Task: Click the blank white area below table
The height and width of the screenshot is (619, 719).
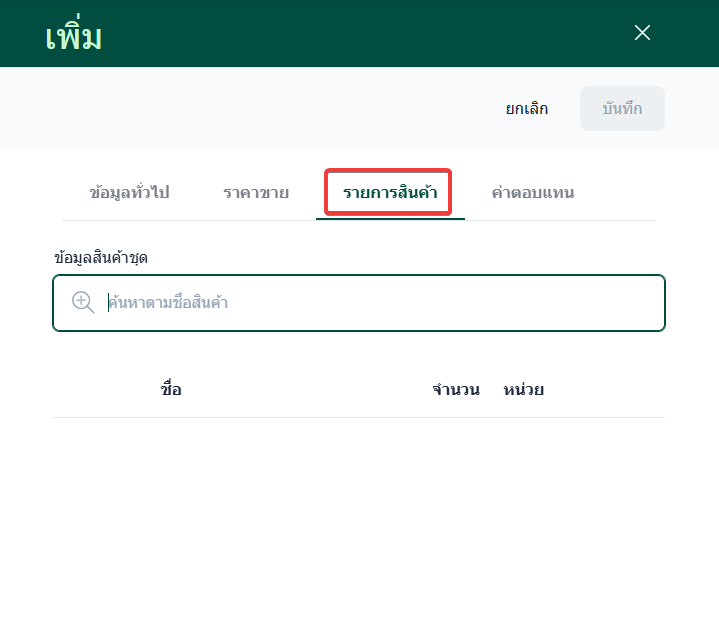Action: pos(358,560)
